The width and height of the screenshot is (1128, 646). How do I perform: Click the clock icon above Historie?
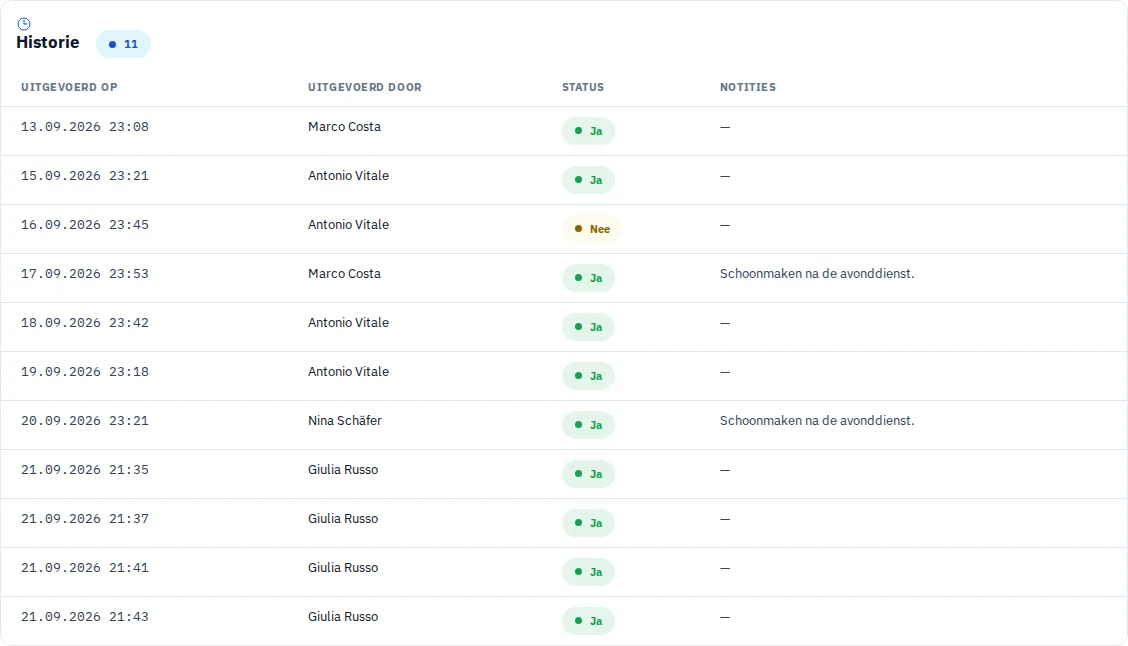click(24, 24)
